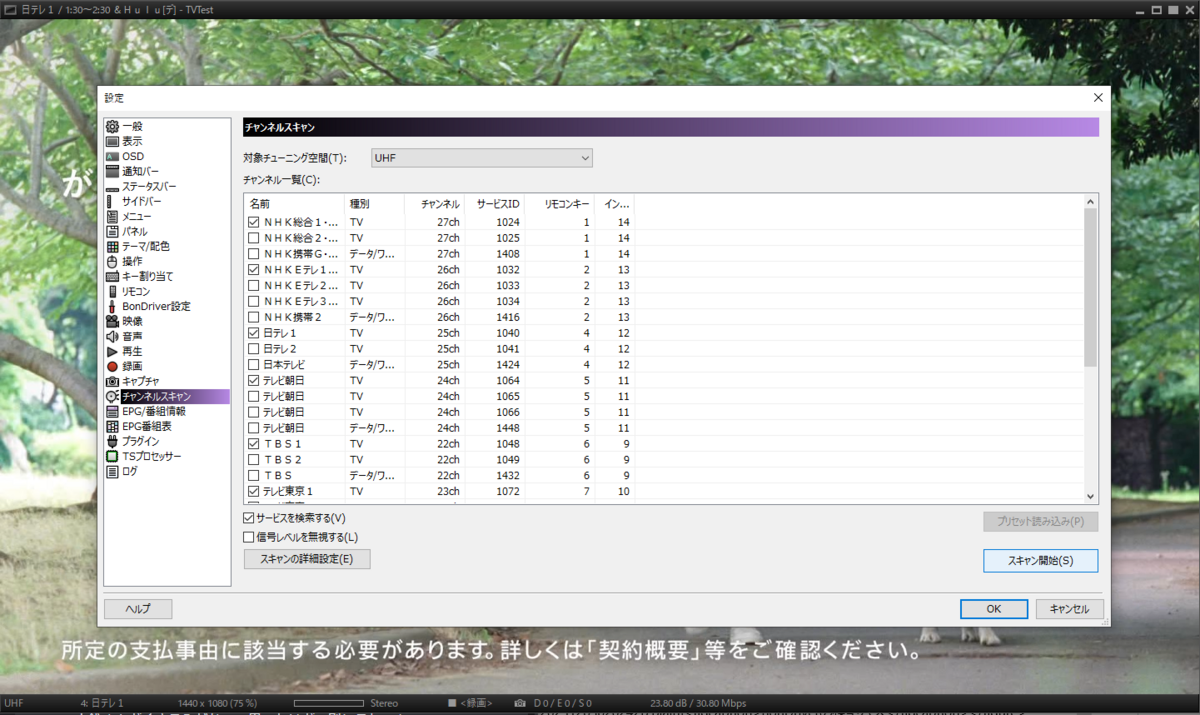
Task: Enable 信号レベルを無視する checkbox
Action: tap(246, 537)
